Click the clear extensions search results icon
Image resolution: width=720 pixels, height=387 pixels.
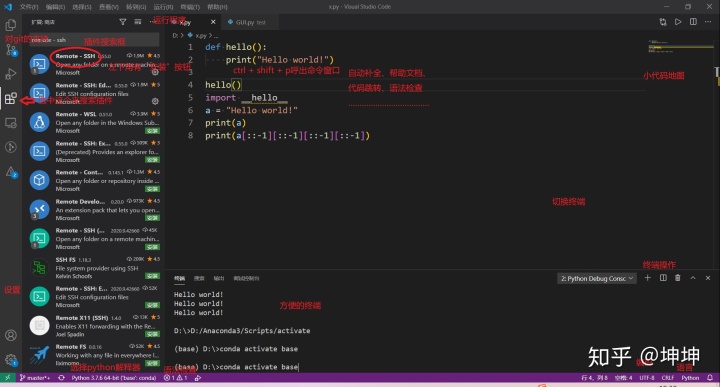pos(137,22)
